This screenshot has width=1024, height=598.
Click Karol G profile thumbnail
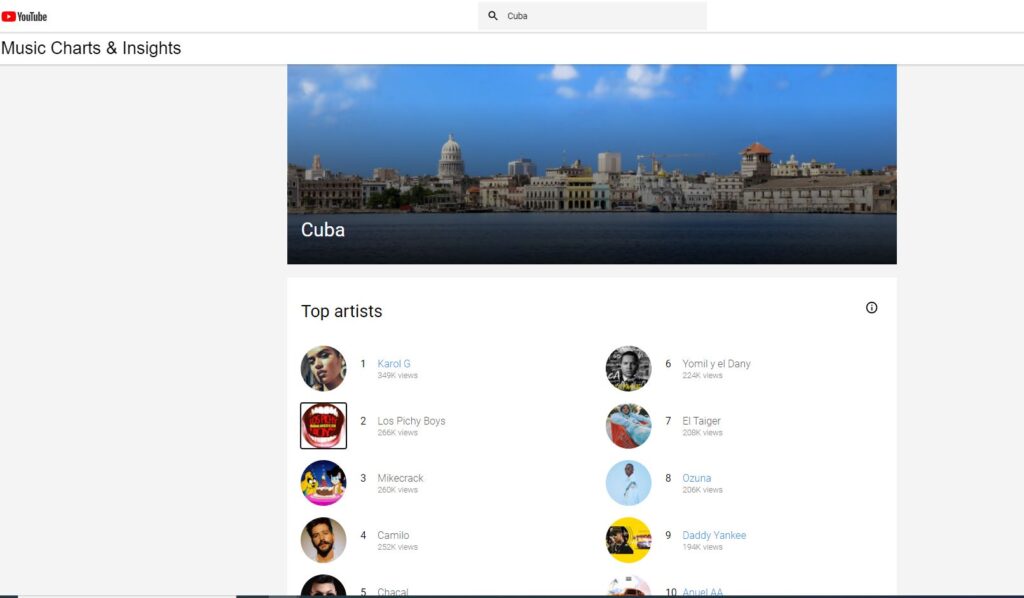pos(323,368)
